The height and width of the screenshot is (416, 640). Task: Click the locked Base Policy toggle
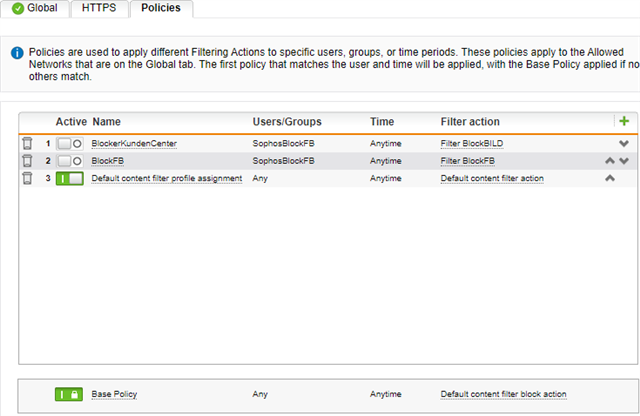point(69,395)
